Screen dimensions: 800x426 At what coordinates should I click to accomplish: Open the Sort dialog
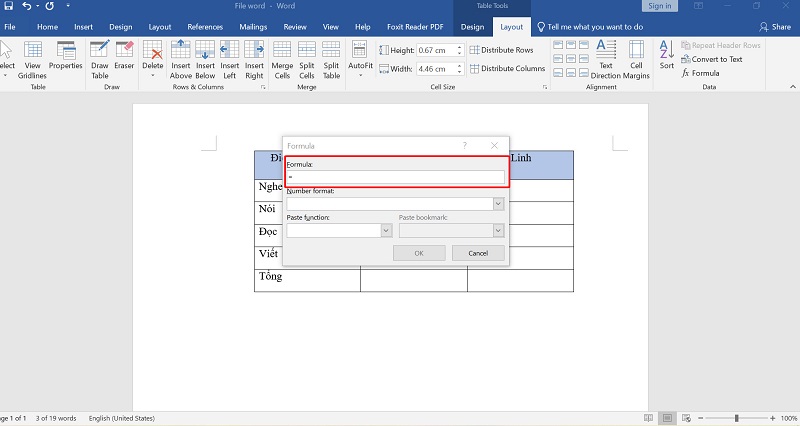(666, 55)
